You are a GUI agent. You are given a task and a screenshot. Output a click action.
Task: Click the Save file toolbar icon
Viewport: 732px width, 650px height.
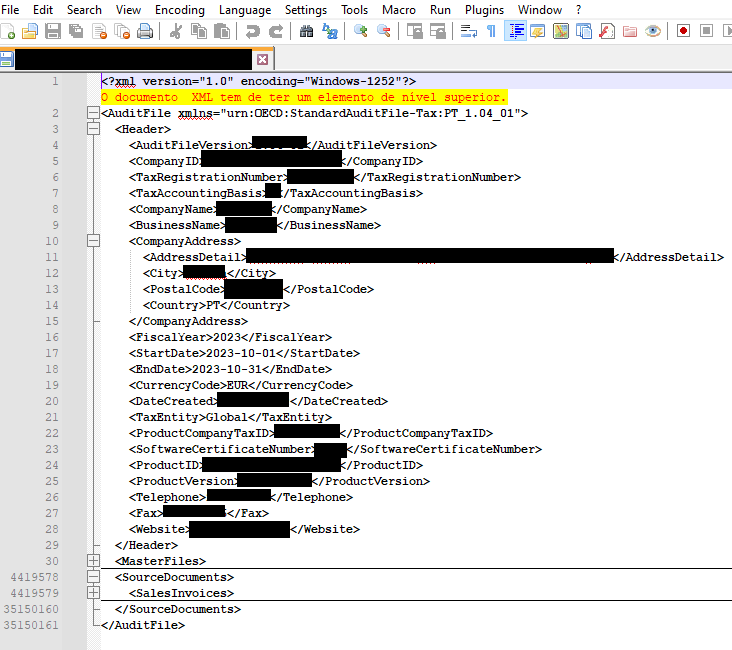[53, 31]
